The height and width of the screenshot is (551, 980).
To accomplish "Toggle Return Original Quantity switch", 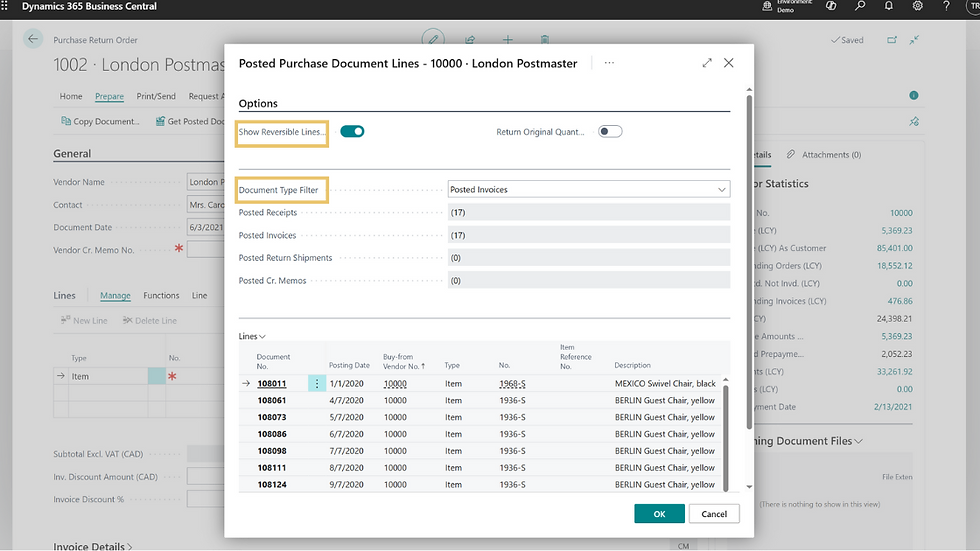I will (x=610, y=131).
